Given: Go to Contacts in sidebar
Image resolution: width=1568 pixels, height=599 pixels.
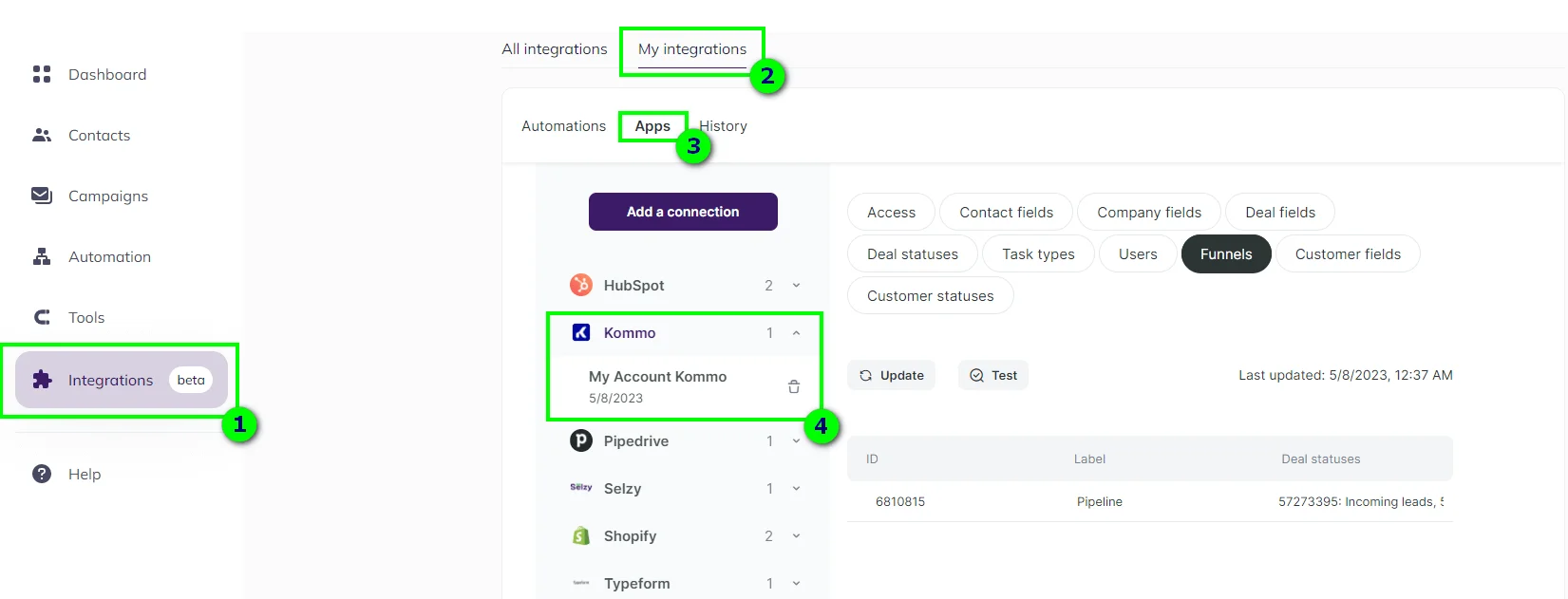Looking at the screenshot, I should point(99,135).
